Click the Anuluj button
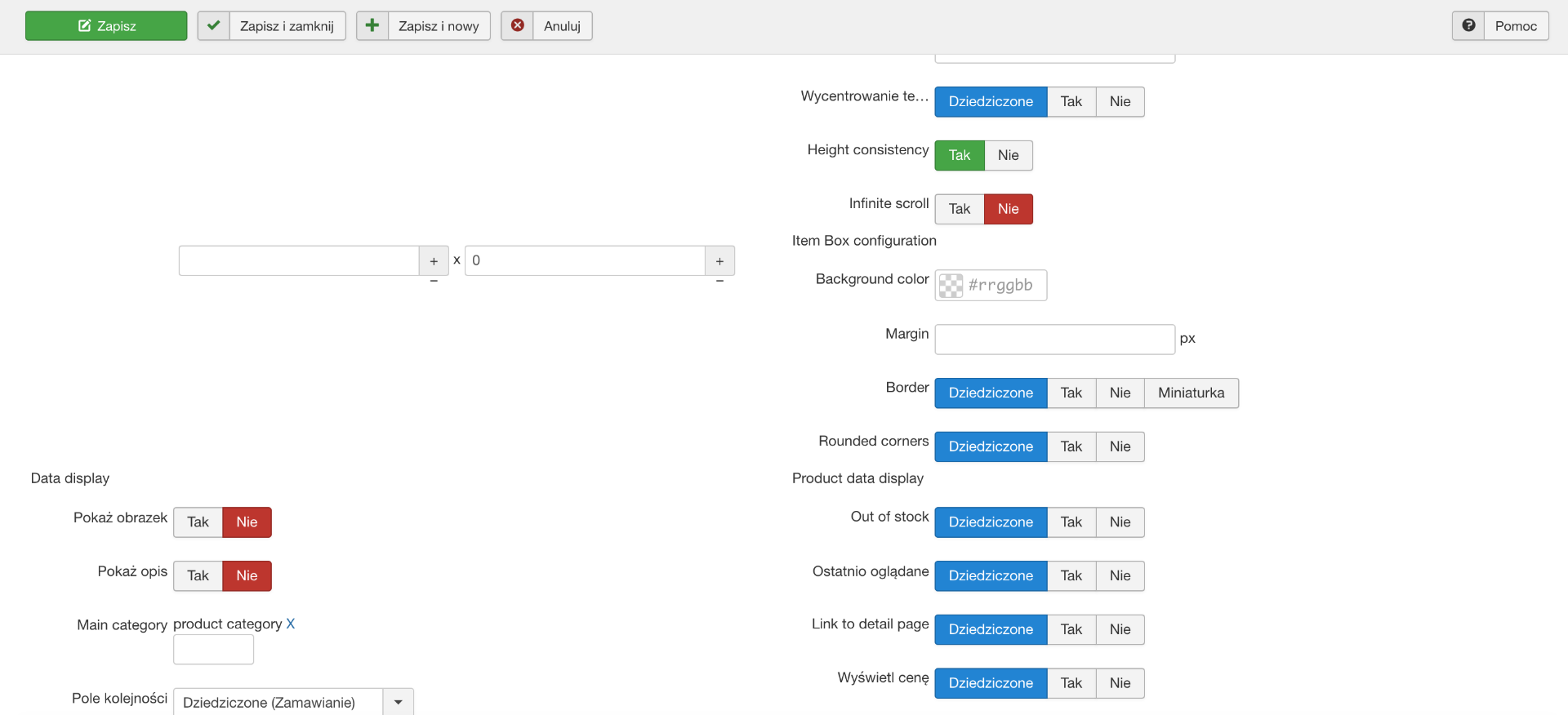The height and width of the screenshot is (715, 1568). 562,26
